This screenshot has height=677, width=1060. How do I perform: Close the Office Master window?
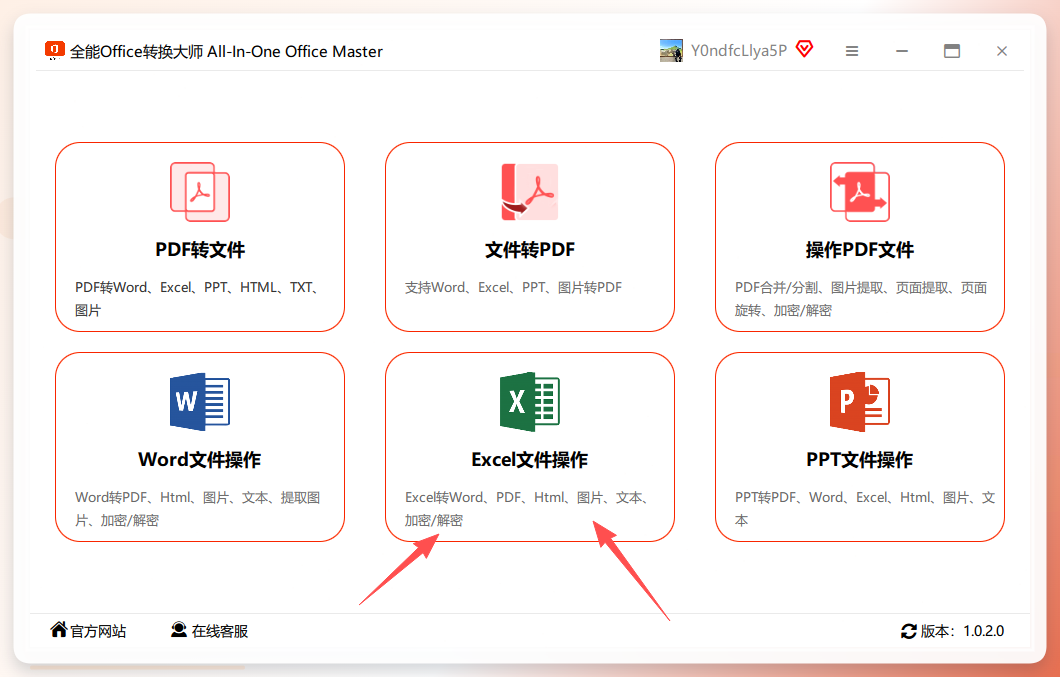pos(1002,51)
